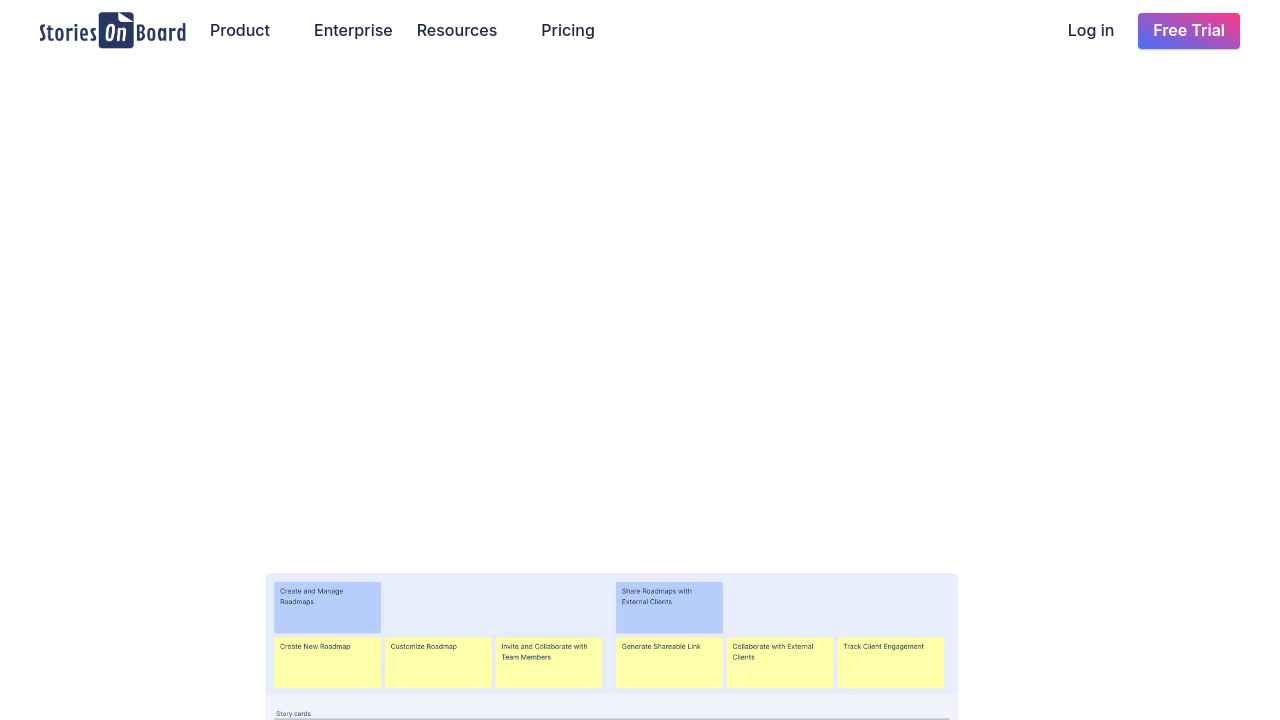Screen dimensions: 1280x720
Task: Select the 'Collaborate with External Clients' card
Action: coord(780,662)
